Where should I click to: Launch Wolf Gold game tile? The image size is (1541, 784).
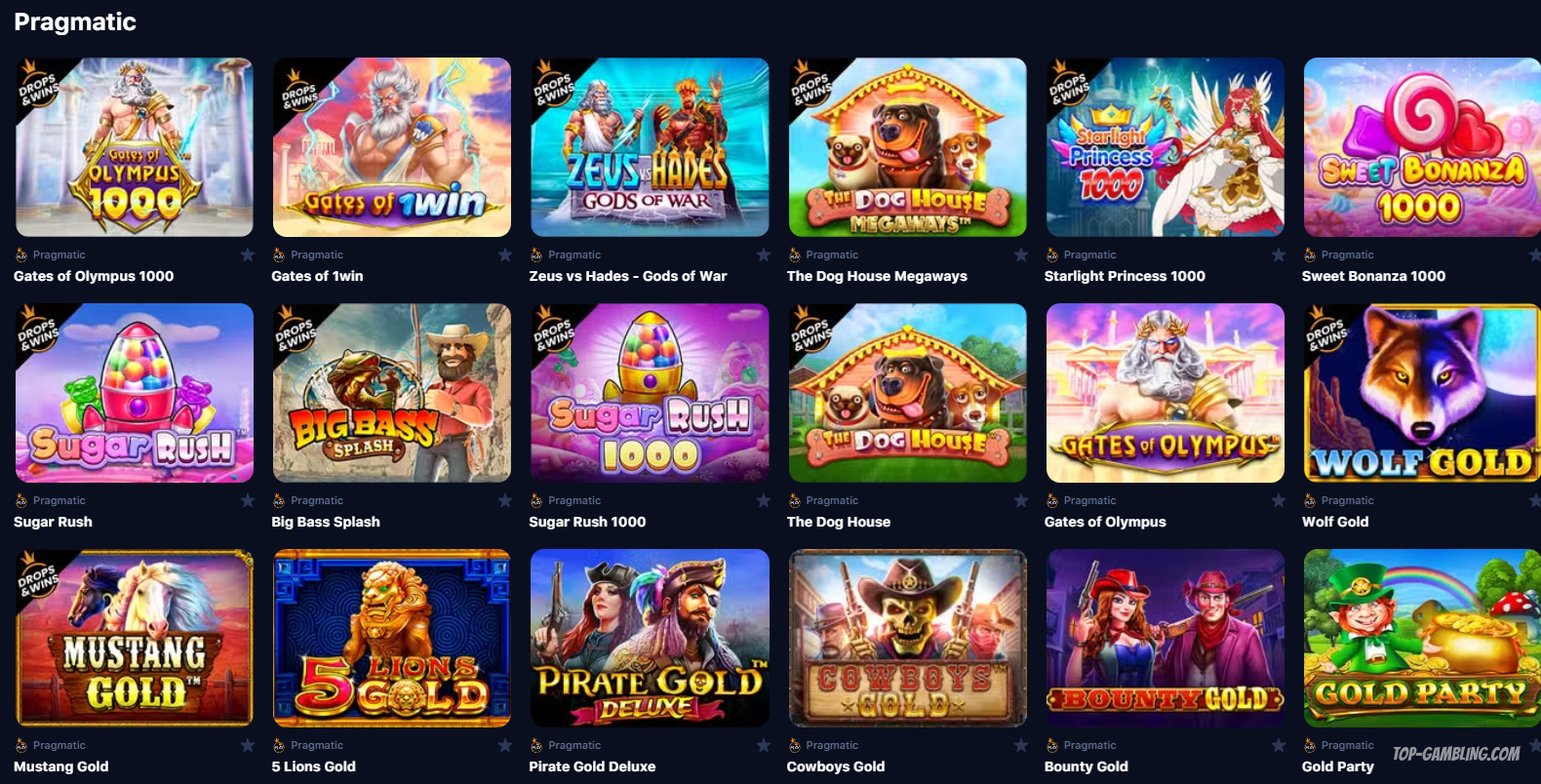coord(1422,393)
